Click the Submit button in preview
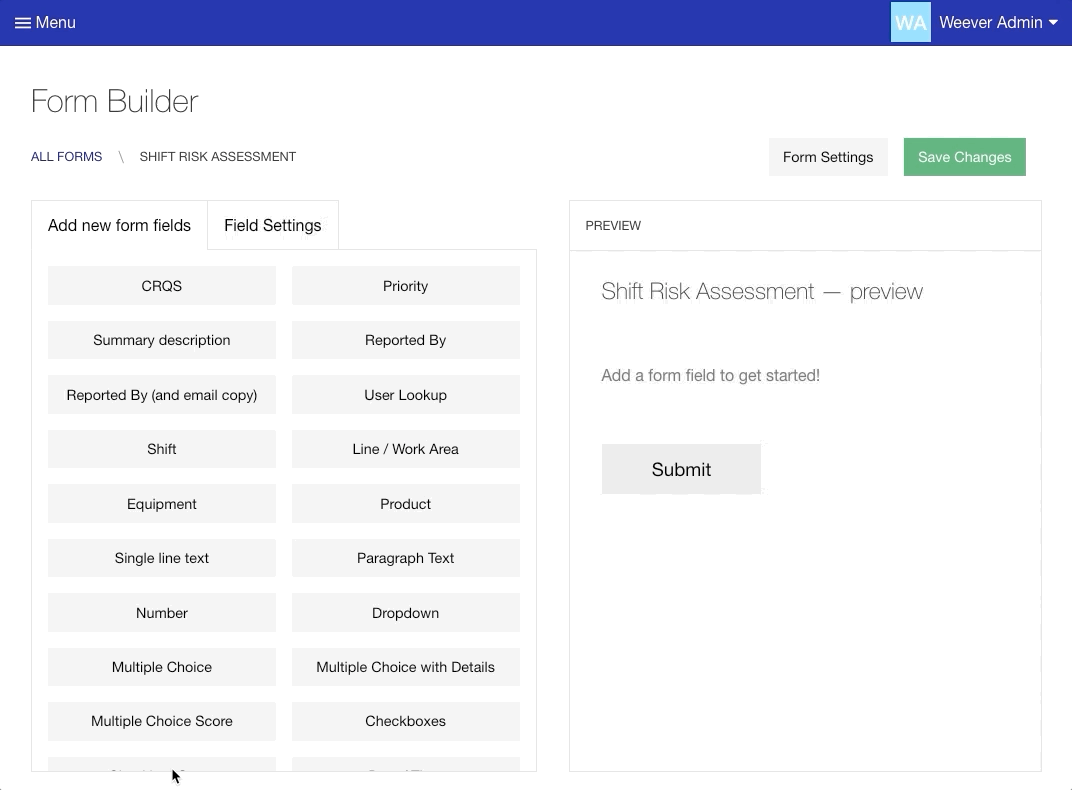Image resolution: width=1072 pixels, height=790 pixels. click(x=681, y=469)
